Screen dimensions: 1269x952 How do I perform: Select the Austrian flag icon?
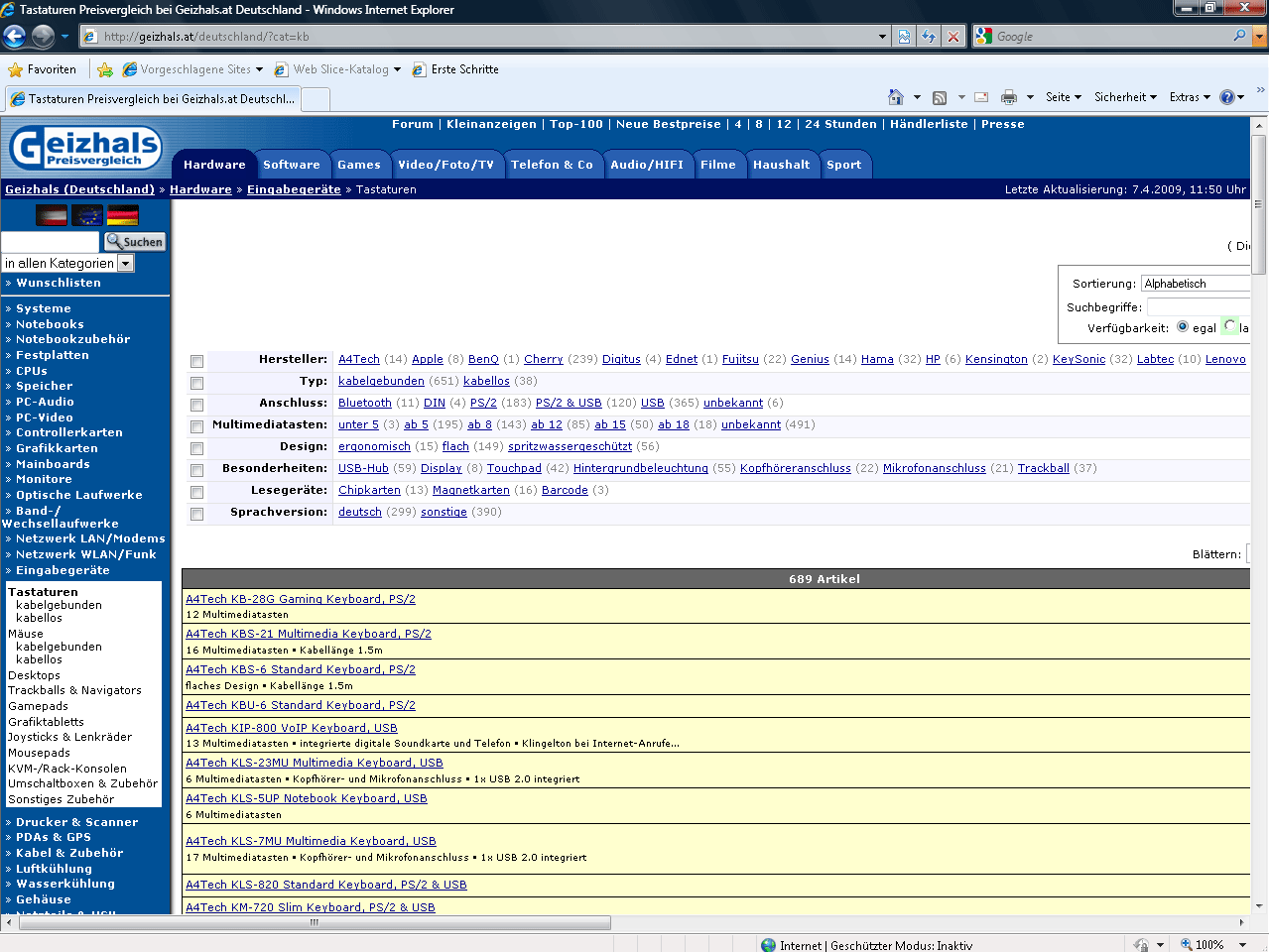(52, 215)
